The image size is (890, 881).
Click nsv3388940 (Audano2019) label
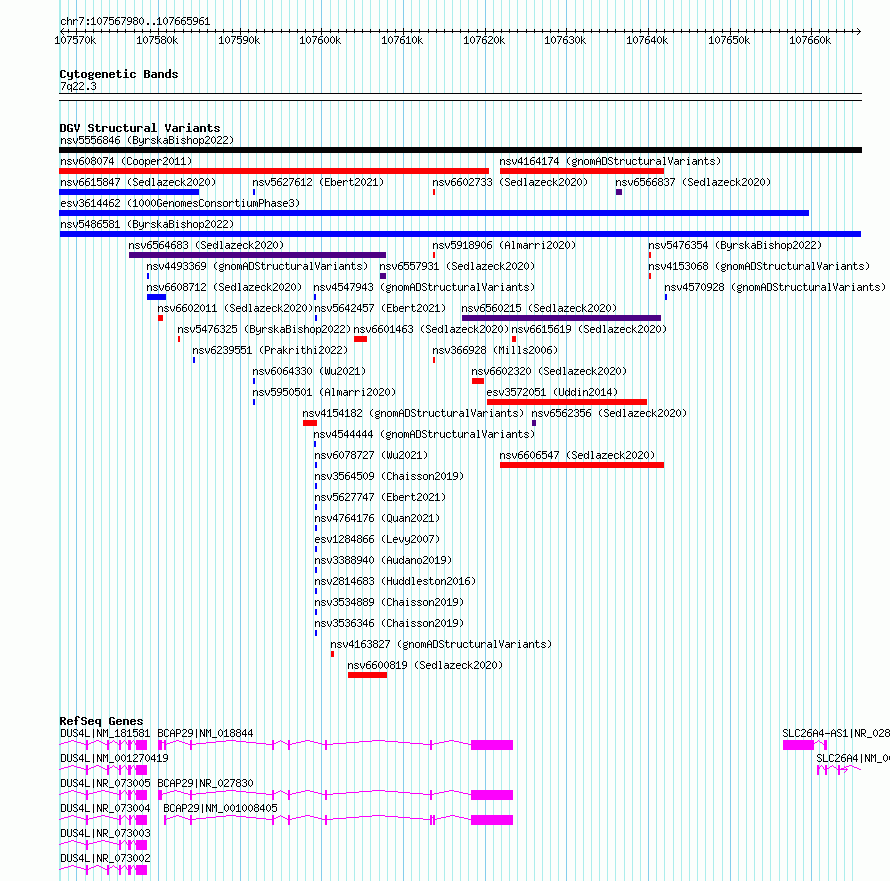[383, 560]
